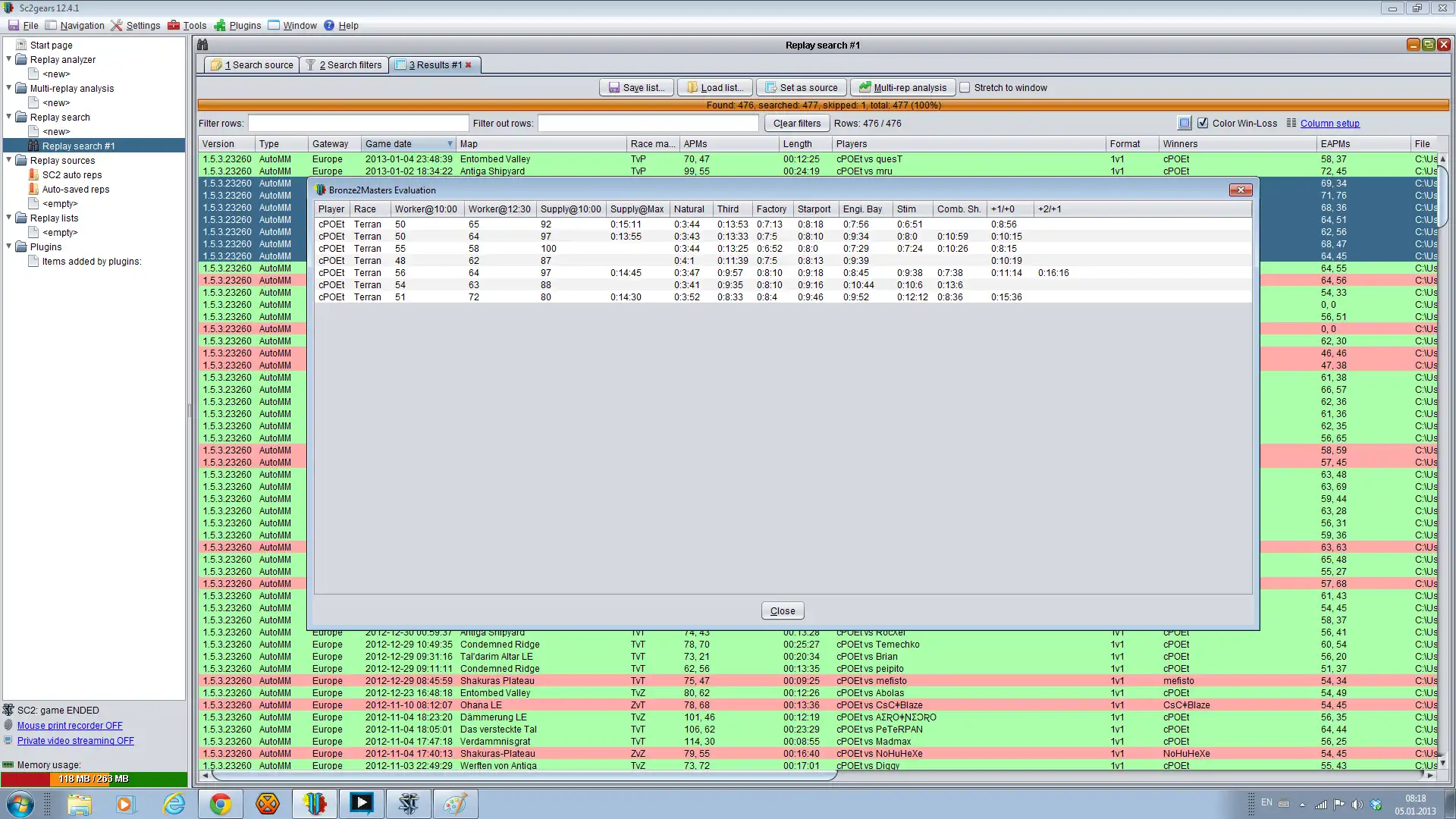Toggle the Color Win-Loss checkbox
Screen dimensions: 1456x819
tap(1203, 124)
